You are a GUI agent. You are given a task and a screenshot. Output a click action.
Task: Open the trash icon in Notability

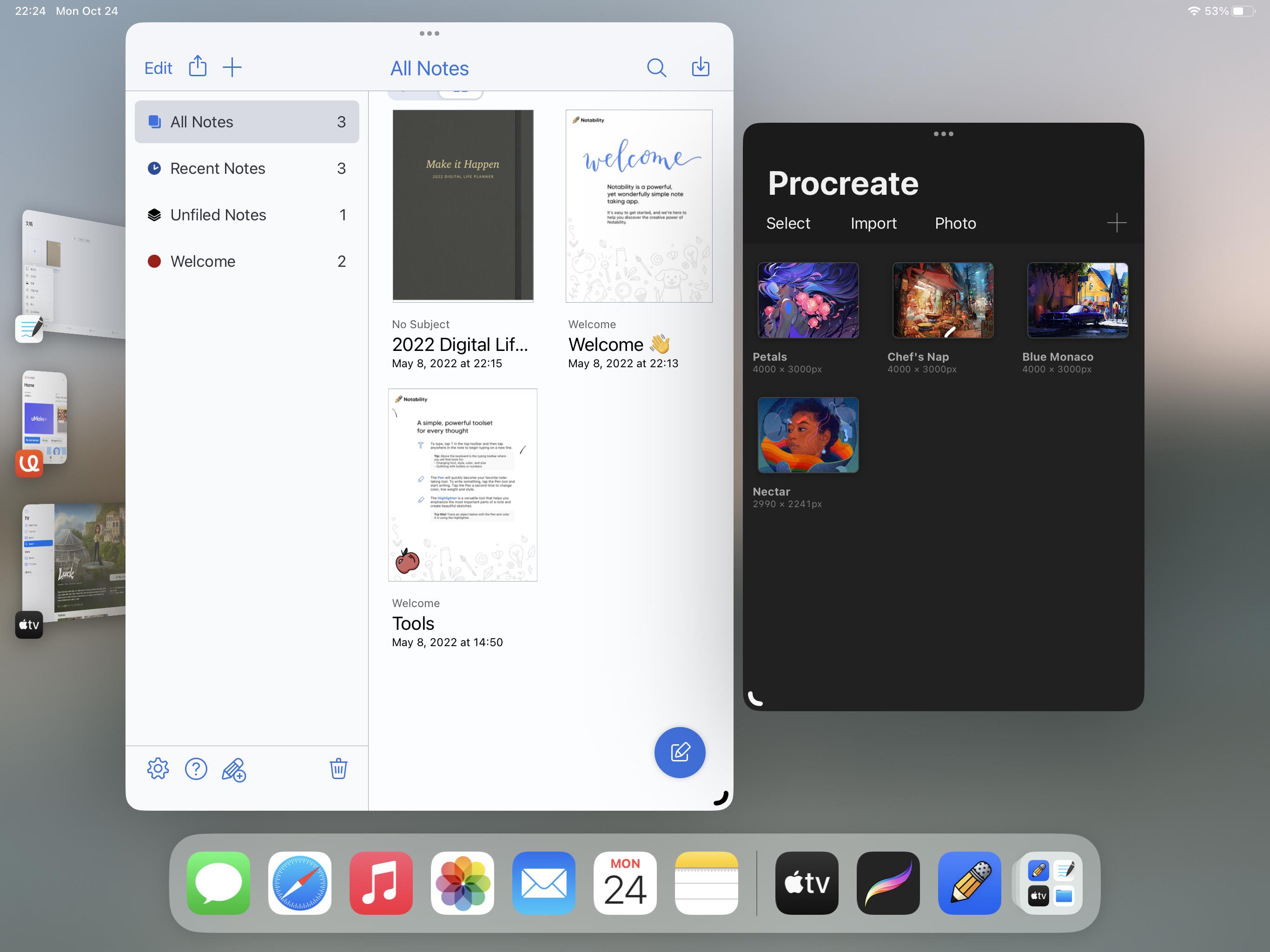click(339, 769)
